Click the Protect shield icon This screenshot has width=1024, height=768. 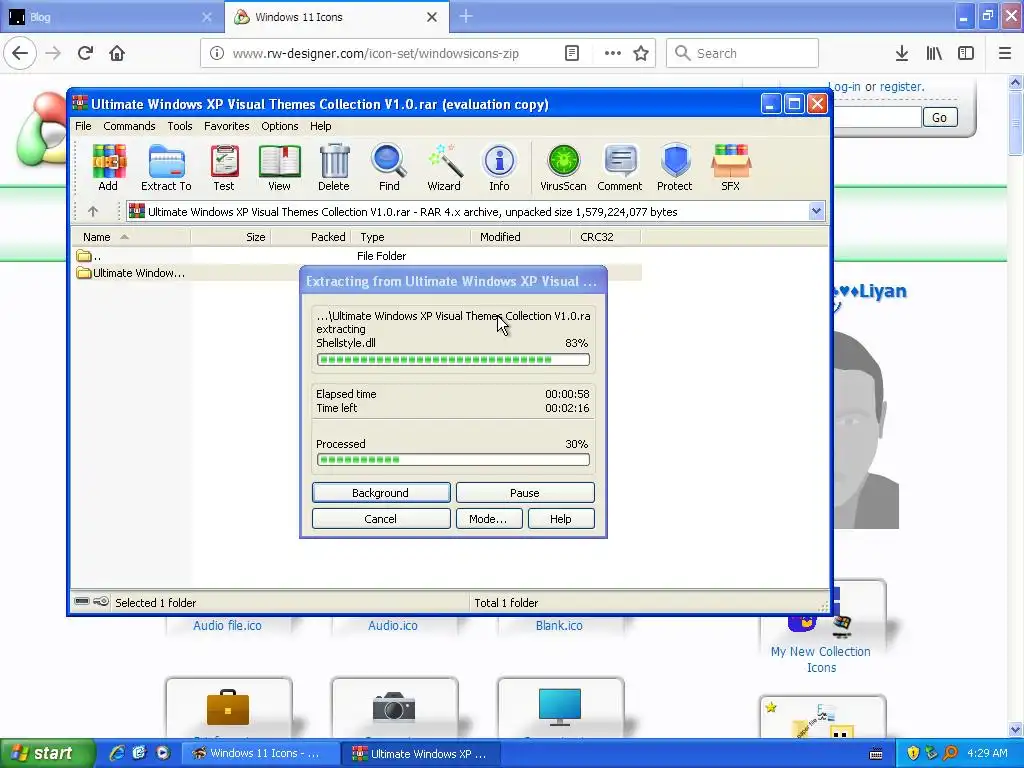(675, 168)
